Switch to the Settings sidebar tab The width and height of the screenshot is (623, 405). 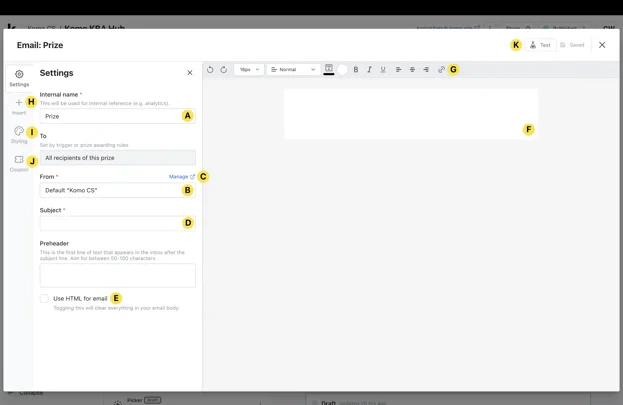pyautogui.click(x=19, y=78)
